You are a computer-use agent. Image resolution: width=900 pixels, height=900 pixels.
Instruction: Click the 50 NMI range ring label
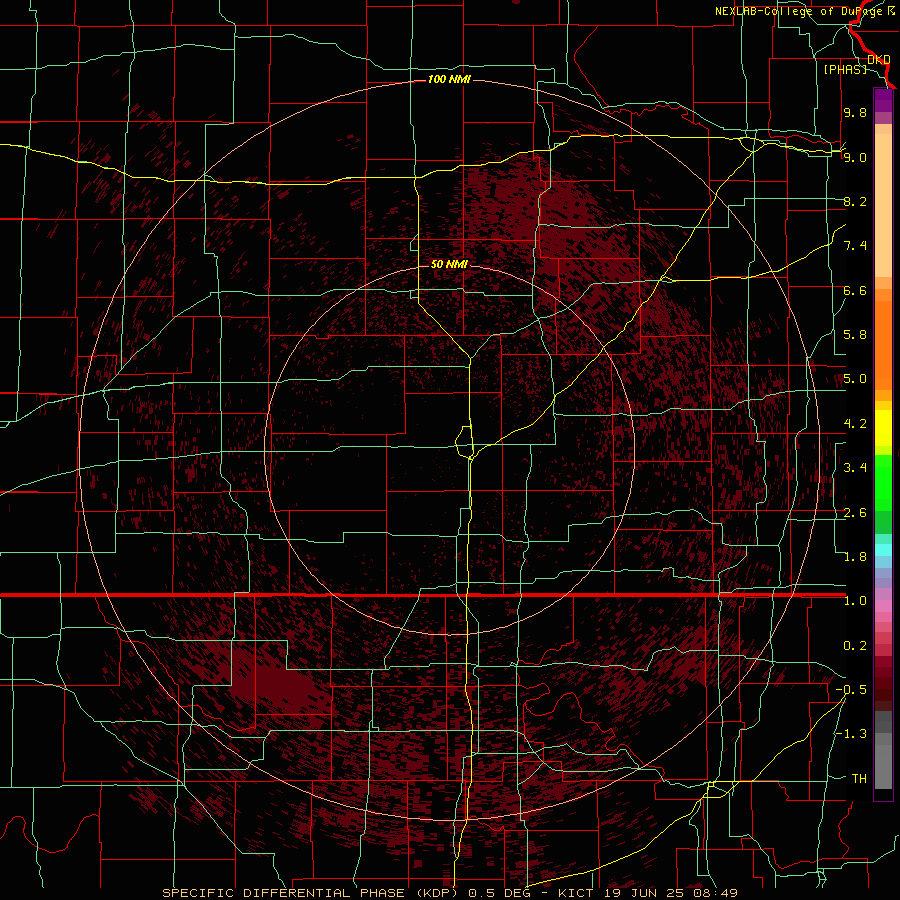coord(449,264)
